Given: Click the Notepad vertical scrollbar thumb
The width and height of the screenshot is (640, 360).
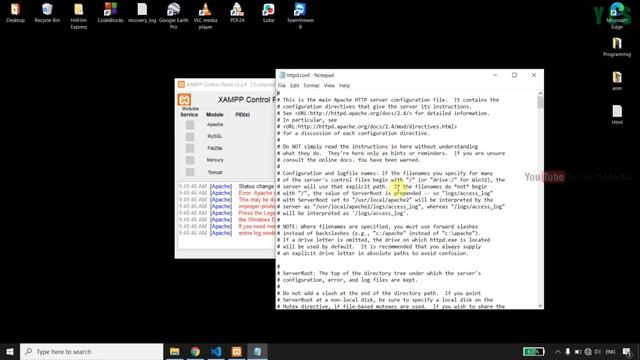Looking at the screenshot, I should click(x=540, y=102).
